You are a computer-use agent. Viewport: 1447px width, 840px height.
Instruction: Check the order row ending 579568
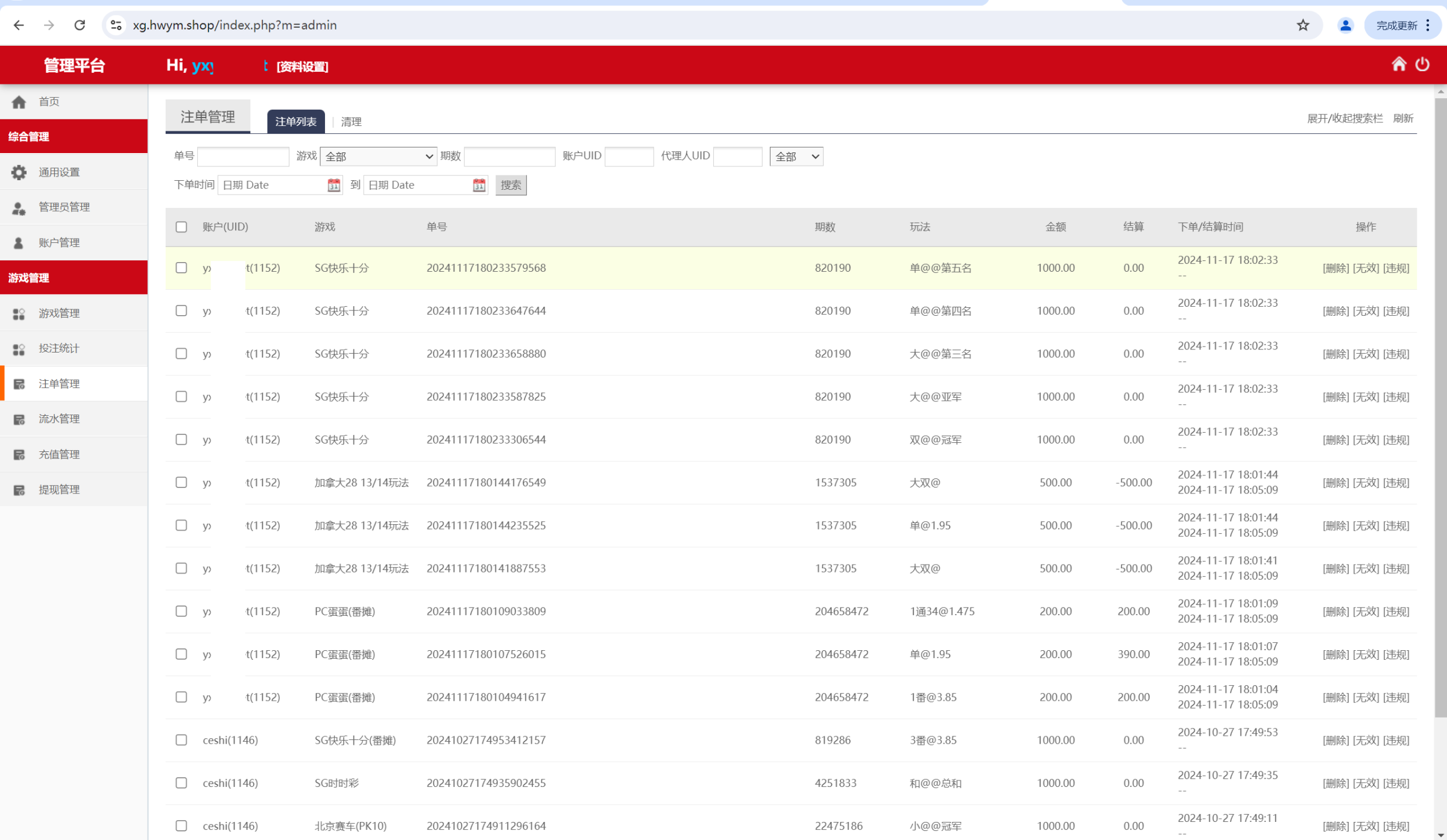(x=181, y=268)
